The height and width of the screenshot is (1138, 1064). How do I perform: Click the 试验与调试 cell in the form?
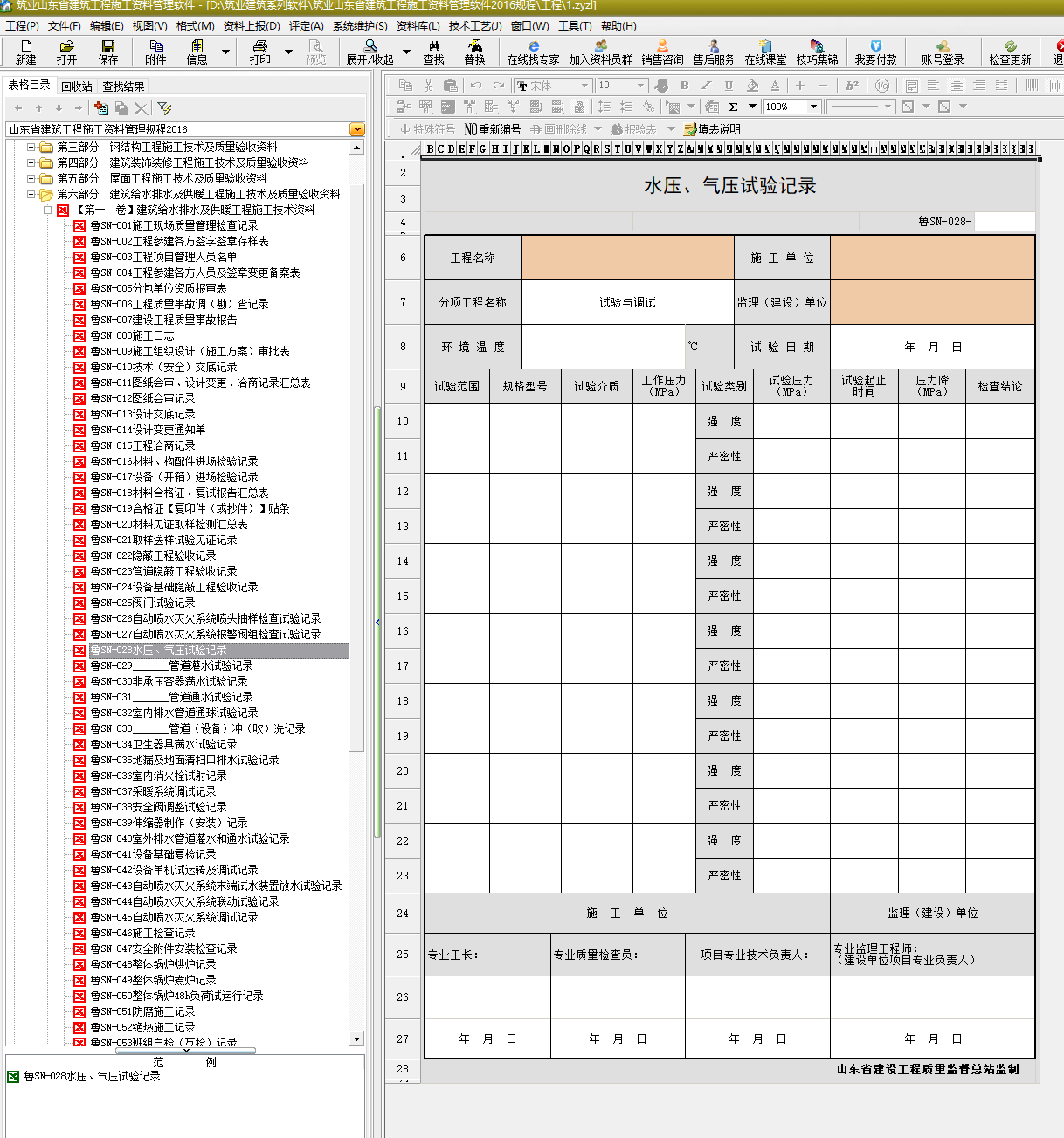pos(627,302)
